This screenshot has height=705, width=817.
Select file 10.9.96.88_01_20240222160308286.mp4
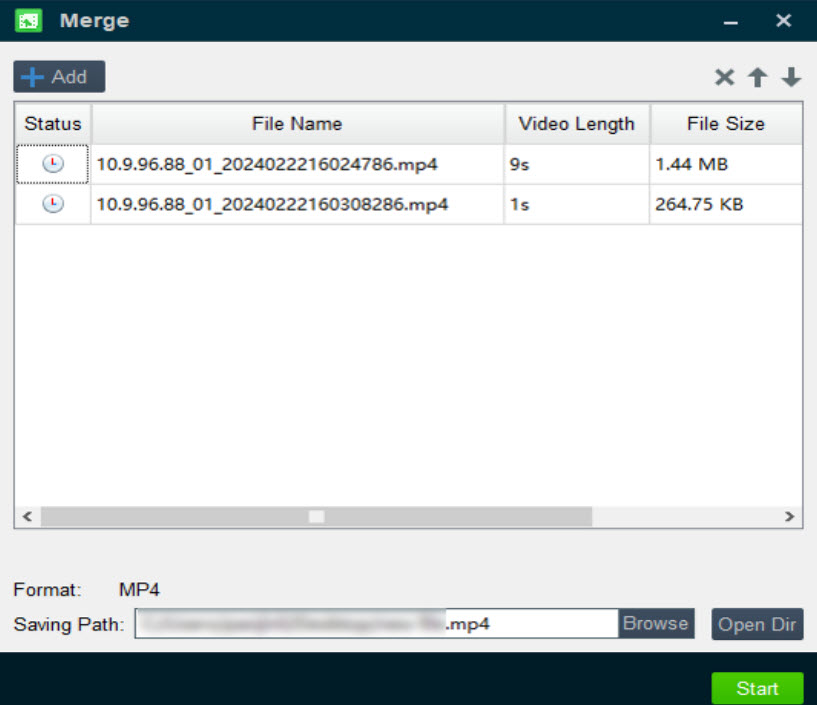point(272,204)
